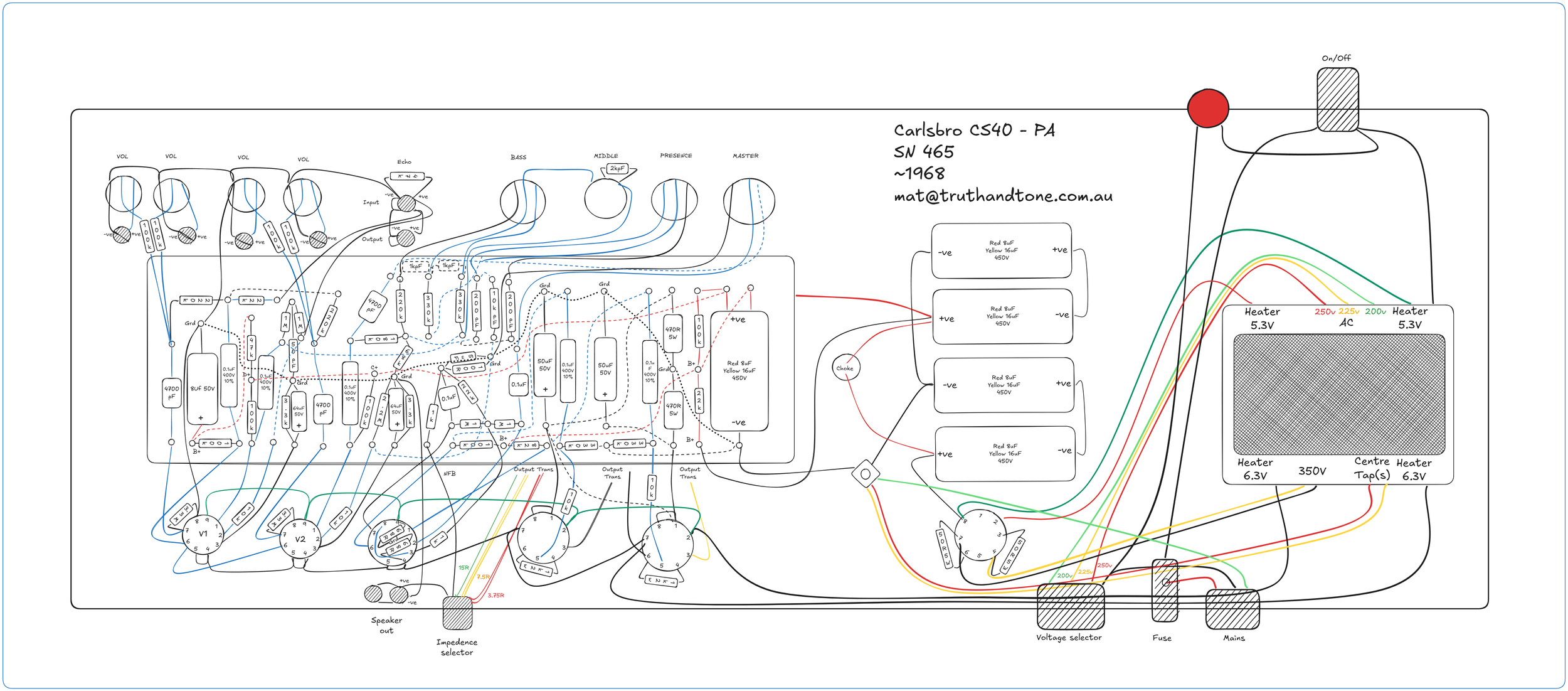
Task: Click the BASS knob circle
Action: click(x=522, y=201)
